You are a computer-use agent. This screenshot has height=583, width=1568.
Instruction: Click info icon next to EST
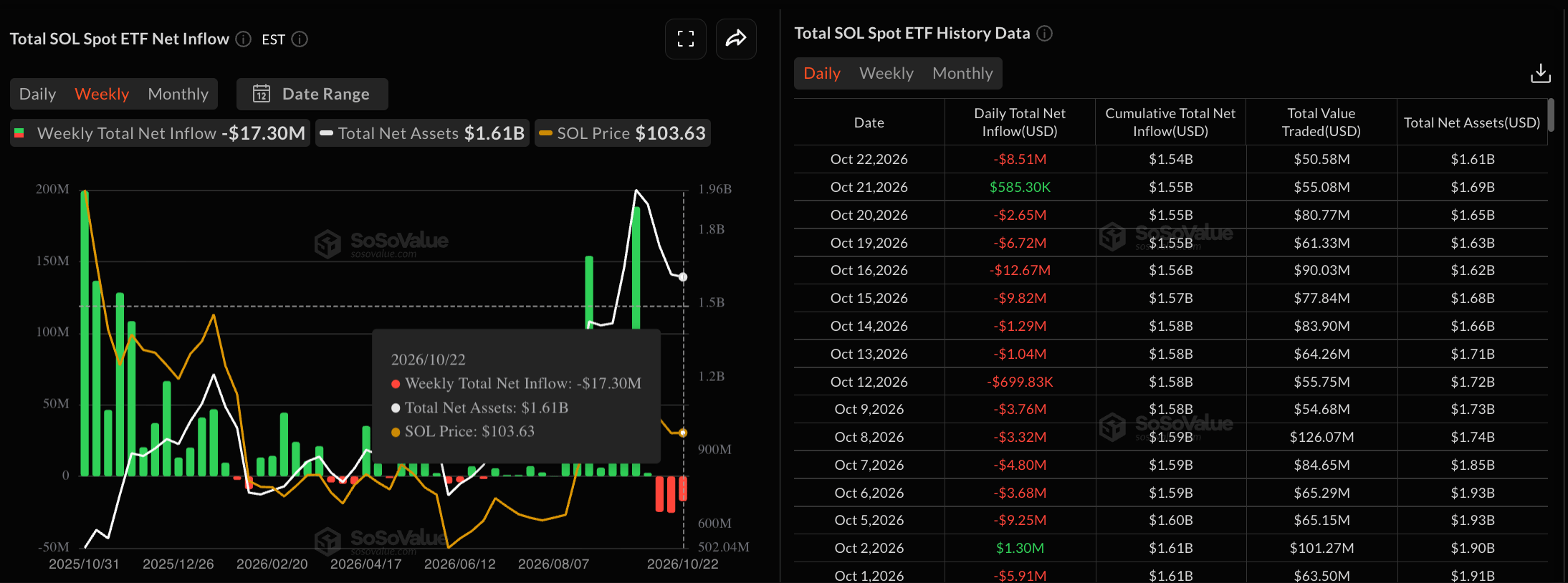300,39
